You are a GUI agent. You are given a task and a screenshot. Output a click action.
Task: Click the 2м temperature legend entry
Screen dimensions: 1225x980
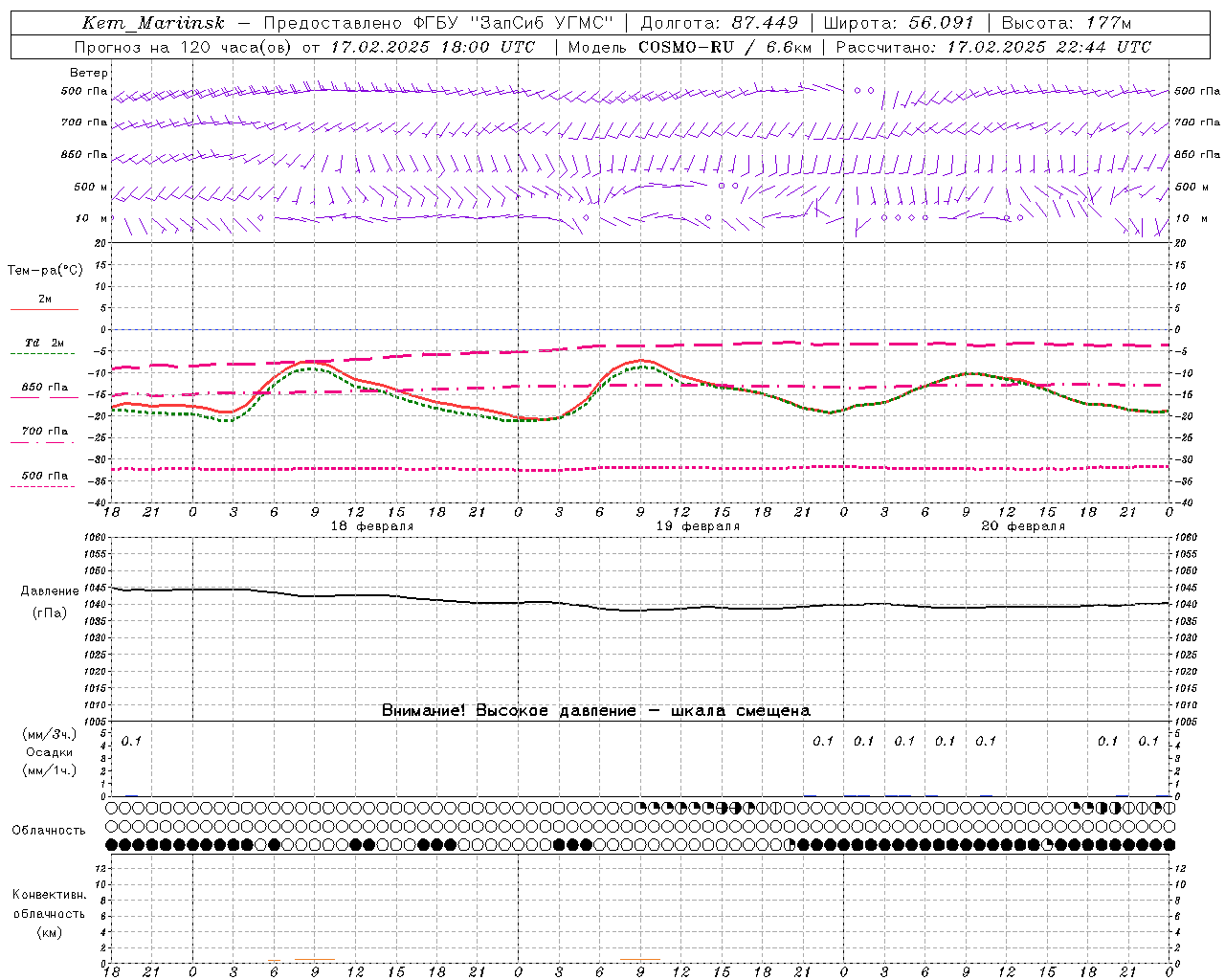(45, 300)
